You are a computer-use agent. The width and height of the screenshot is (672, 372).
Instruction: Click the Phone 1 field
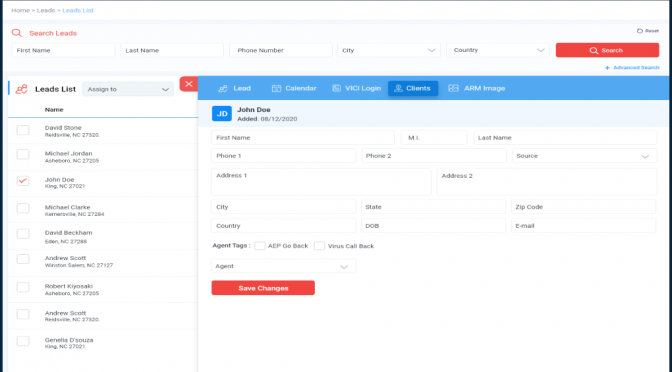[x=283, y=156]
